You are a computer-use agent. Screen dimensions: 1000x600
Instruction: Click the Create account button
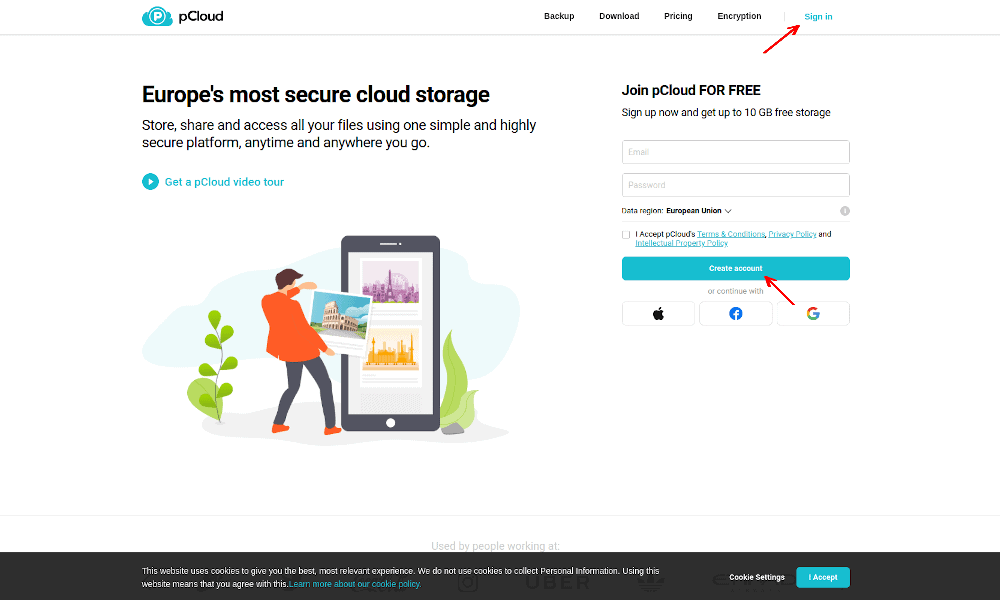735,268
